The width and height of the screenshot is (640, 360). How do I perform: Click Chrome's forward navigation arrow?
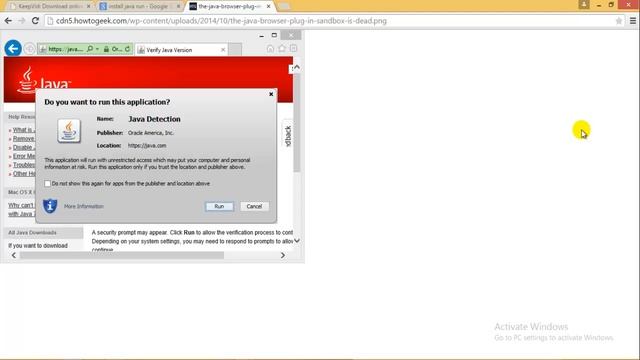point(22,21)
